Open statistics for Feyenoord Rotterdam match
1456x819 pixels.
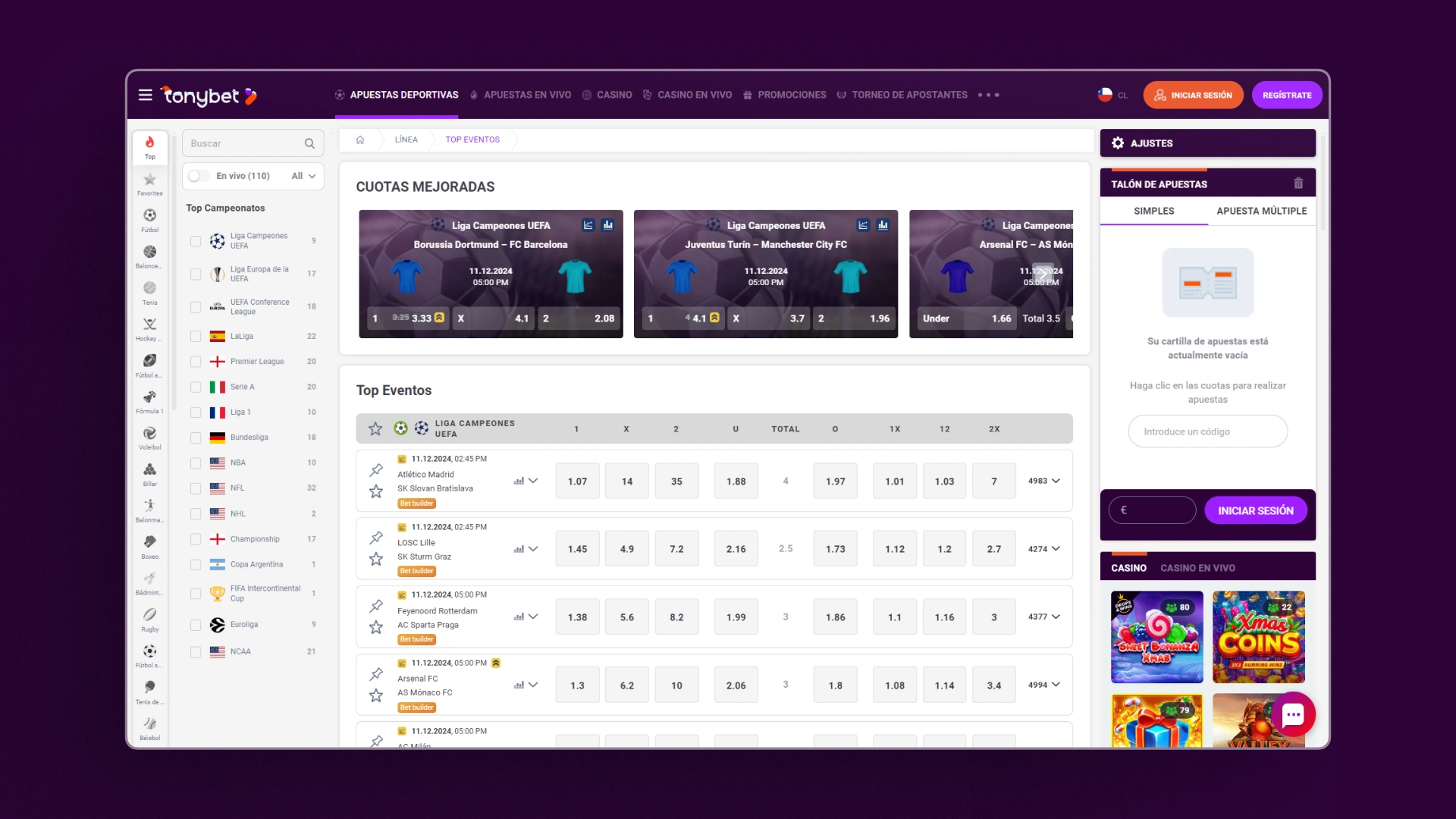(519, 617)
